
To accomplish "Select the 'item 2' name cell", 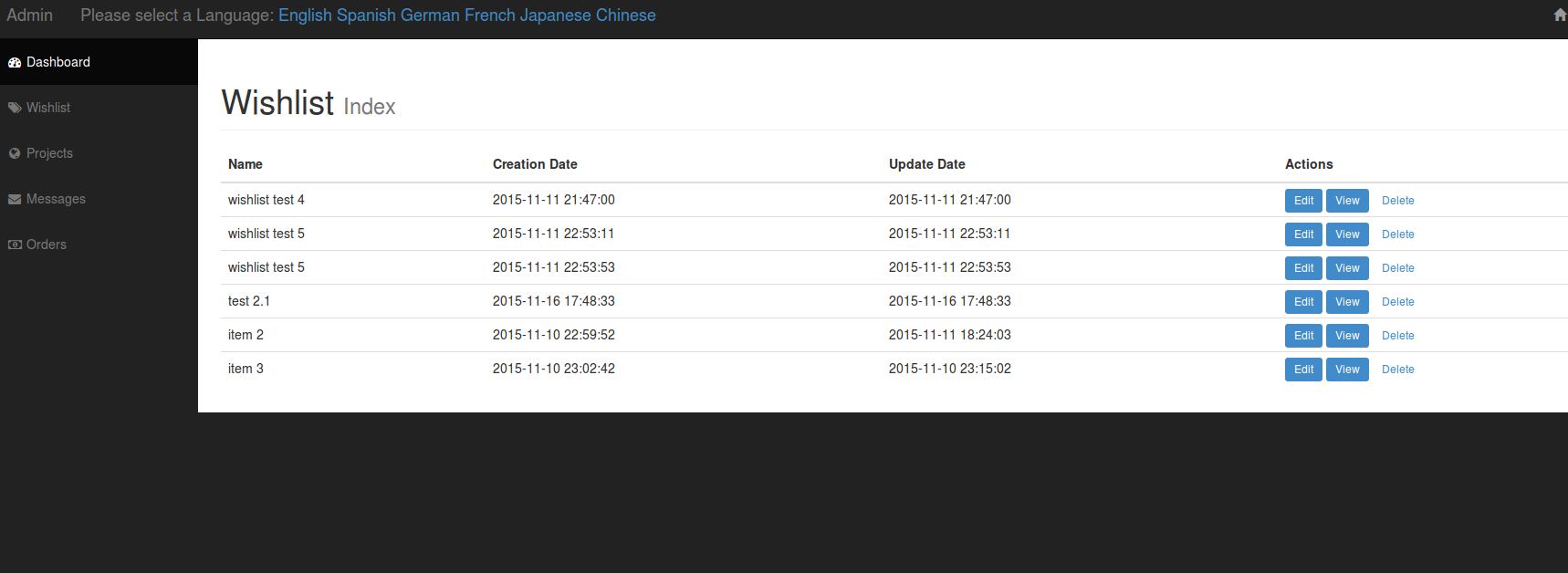I will (246, 335).
